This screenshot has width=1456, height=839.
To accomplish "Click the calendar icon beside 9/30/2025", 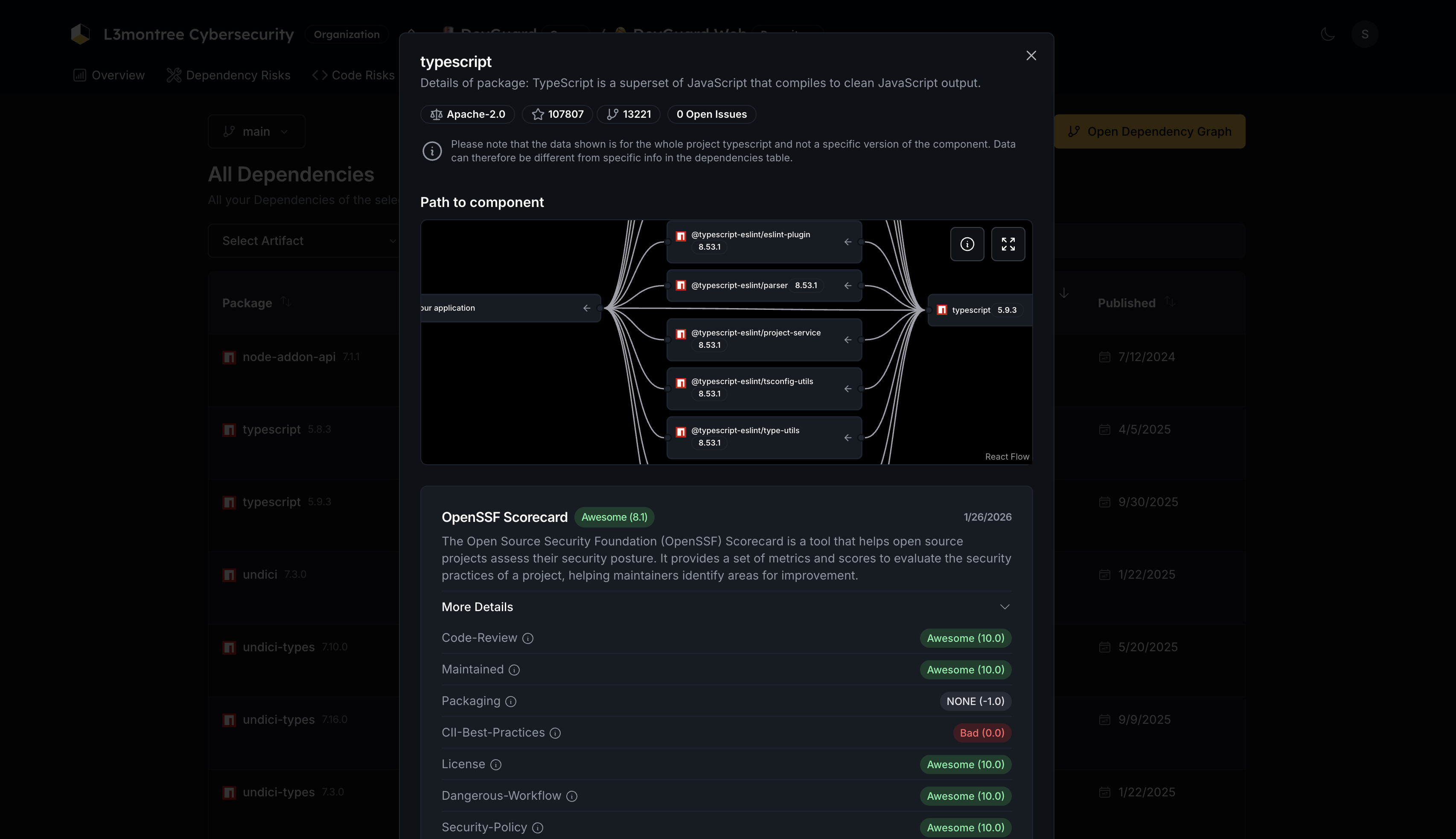I will click(1104, 502).
